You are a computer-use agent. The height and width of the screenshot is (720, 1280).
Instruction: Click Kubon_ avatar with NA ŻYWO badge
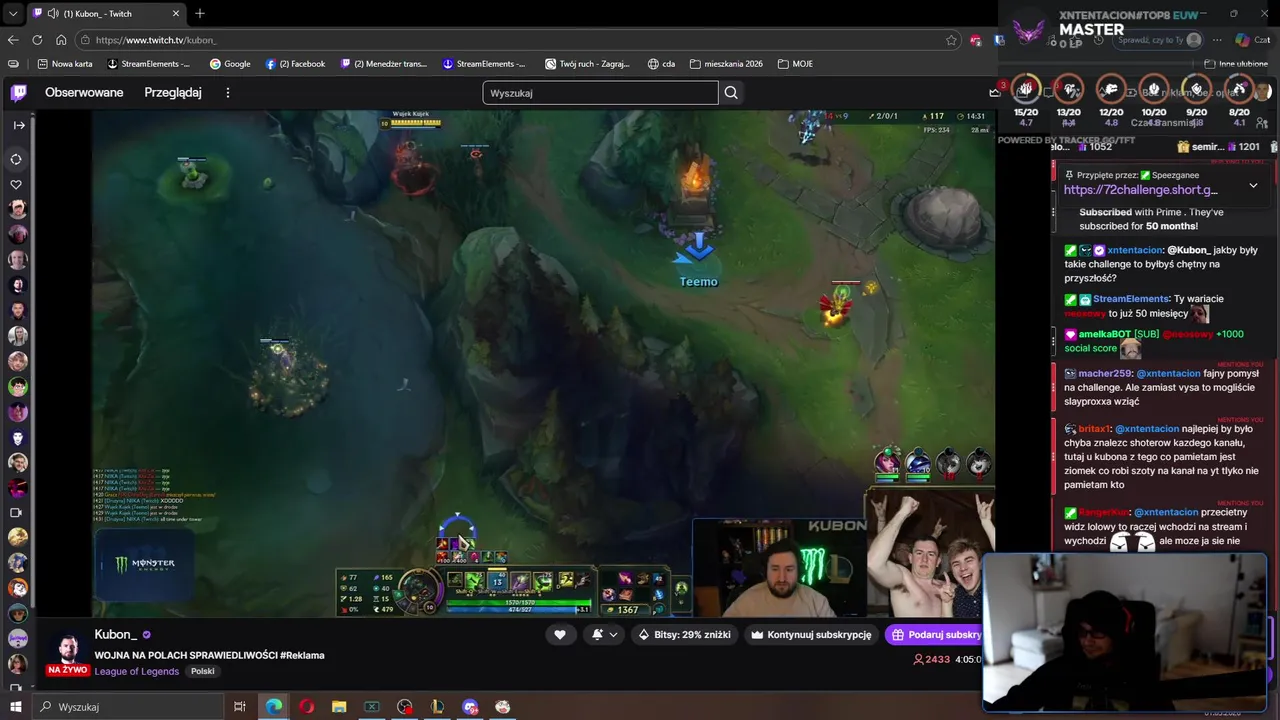coord(68,653)
